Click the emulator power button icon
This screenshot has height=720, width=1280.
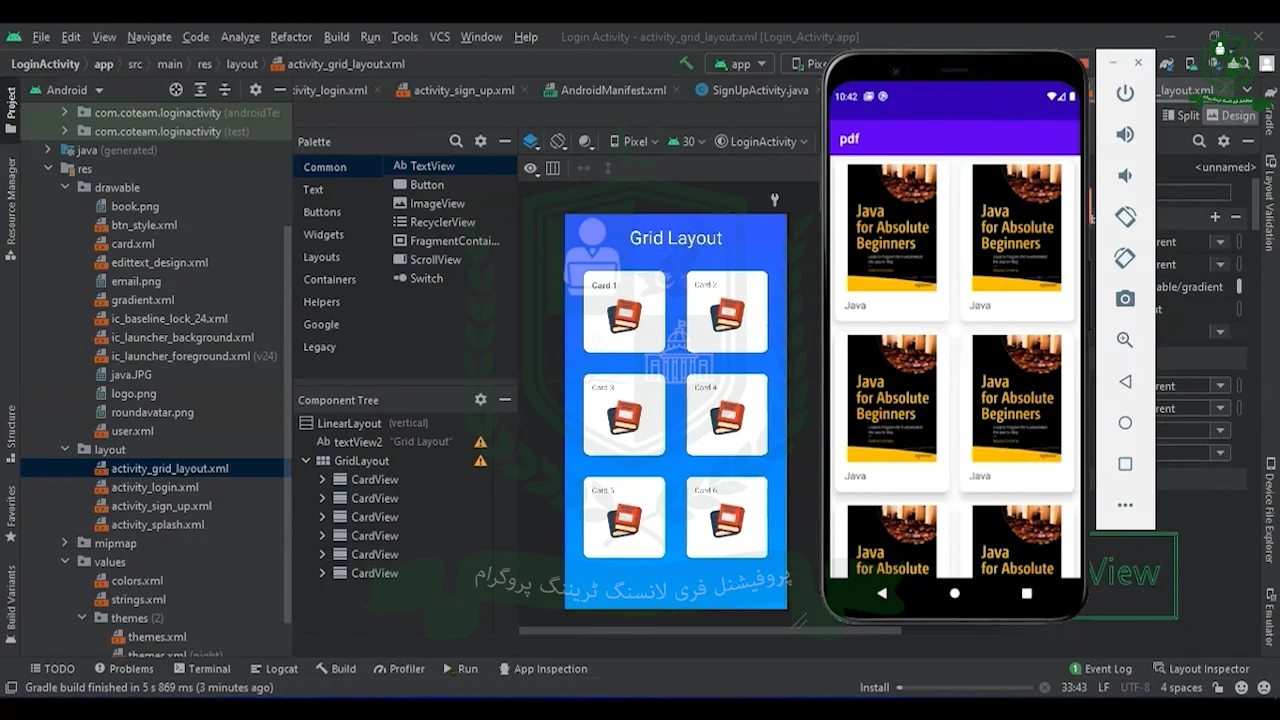pos(1125,93)
